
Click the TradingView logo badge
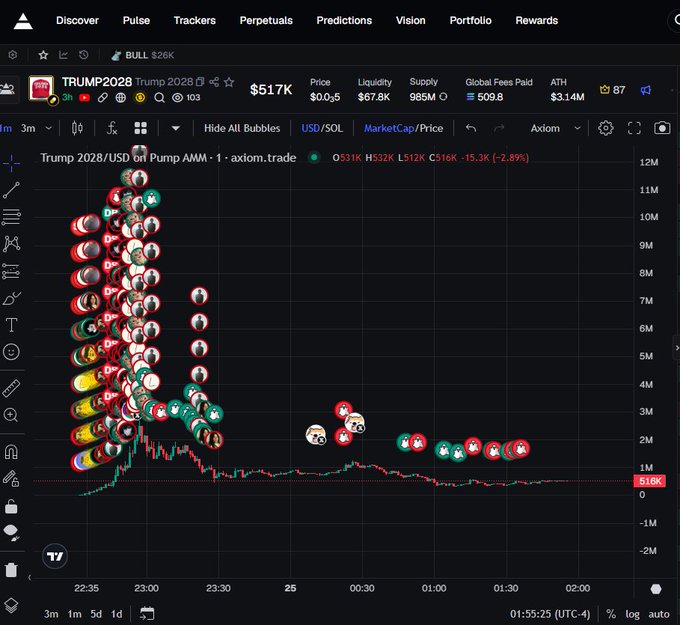pyautogui.click(x=55, y=556)
